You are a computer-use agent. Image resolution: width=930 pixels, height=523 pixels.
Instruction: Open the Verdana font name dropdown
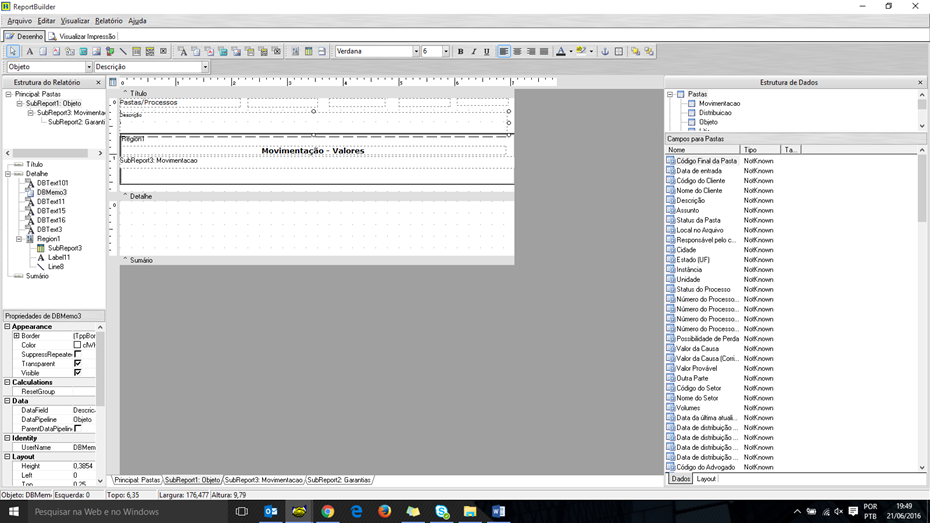(x=416, y=52)
